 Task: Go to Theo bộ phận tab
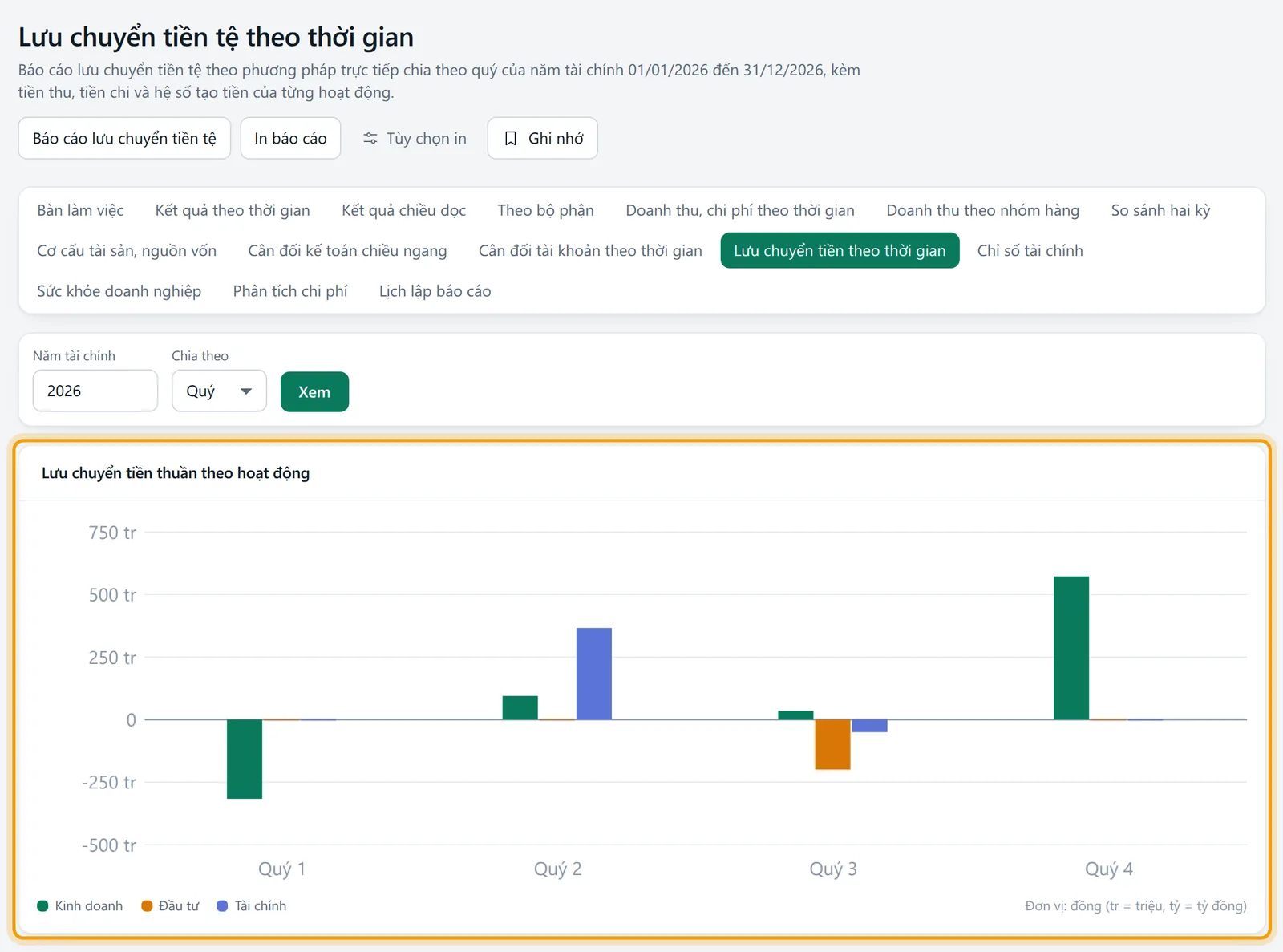point(545,210)
